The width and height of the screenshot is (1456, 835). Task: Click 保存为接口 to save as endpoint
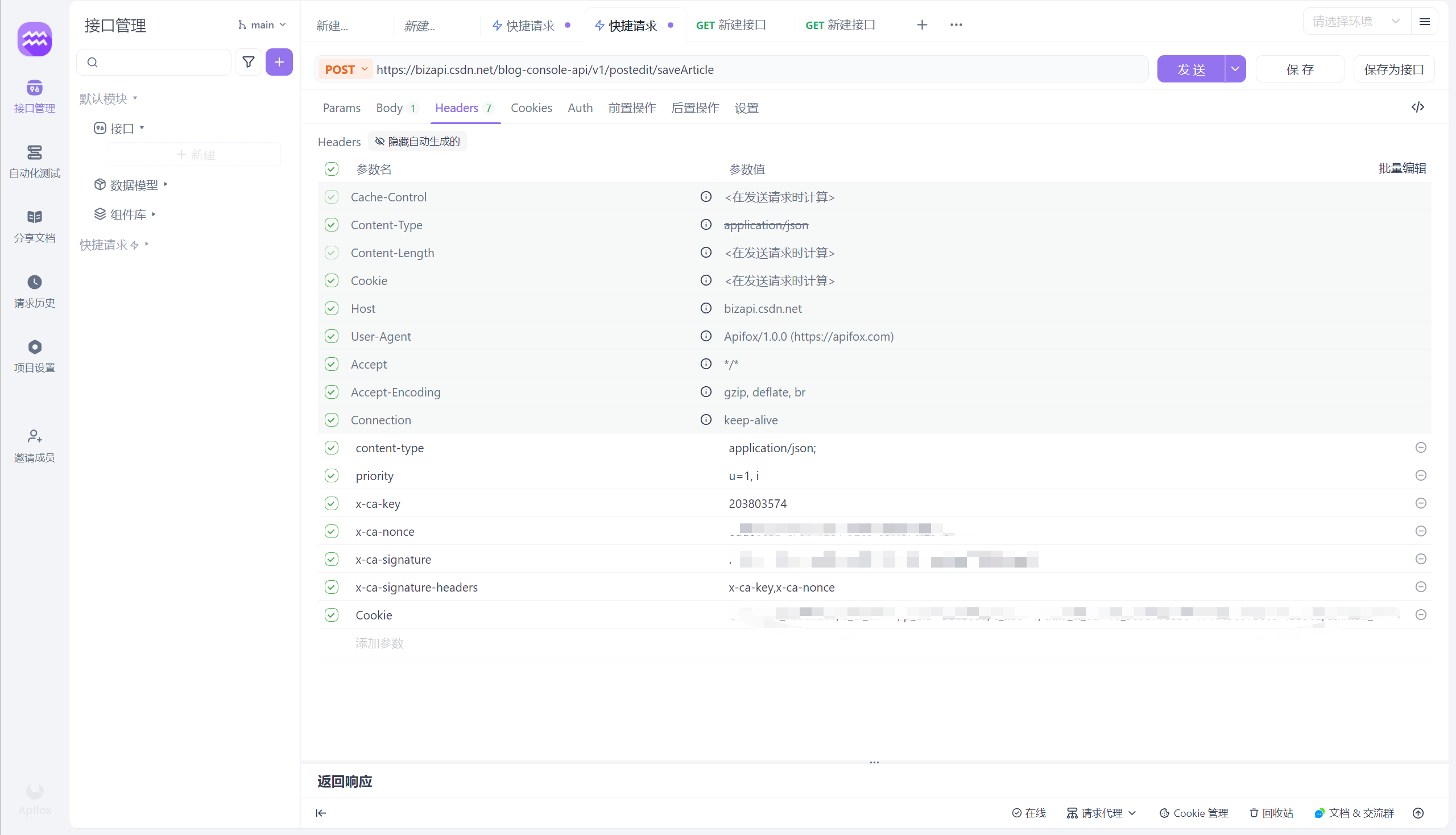[x=1393, y=69]
